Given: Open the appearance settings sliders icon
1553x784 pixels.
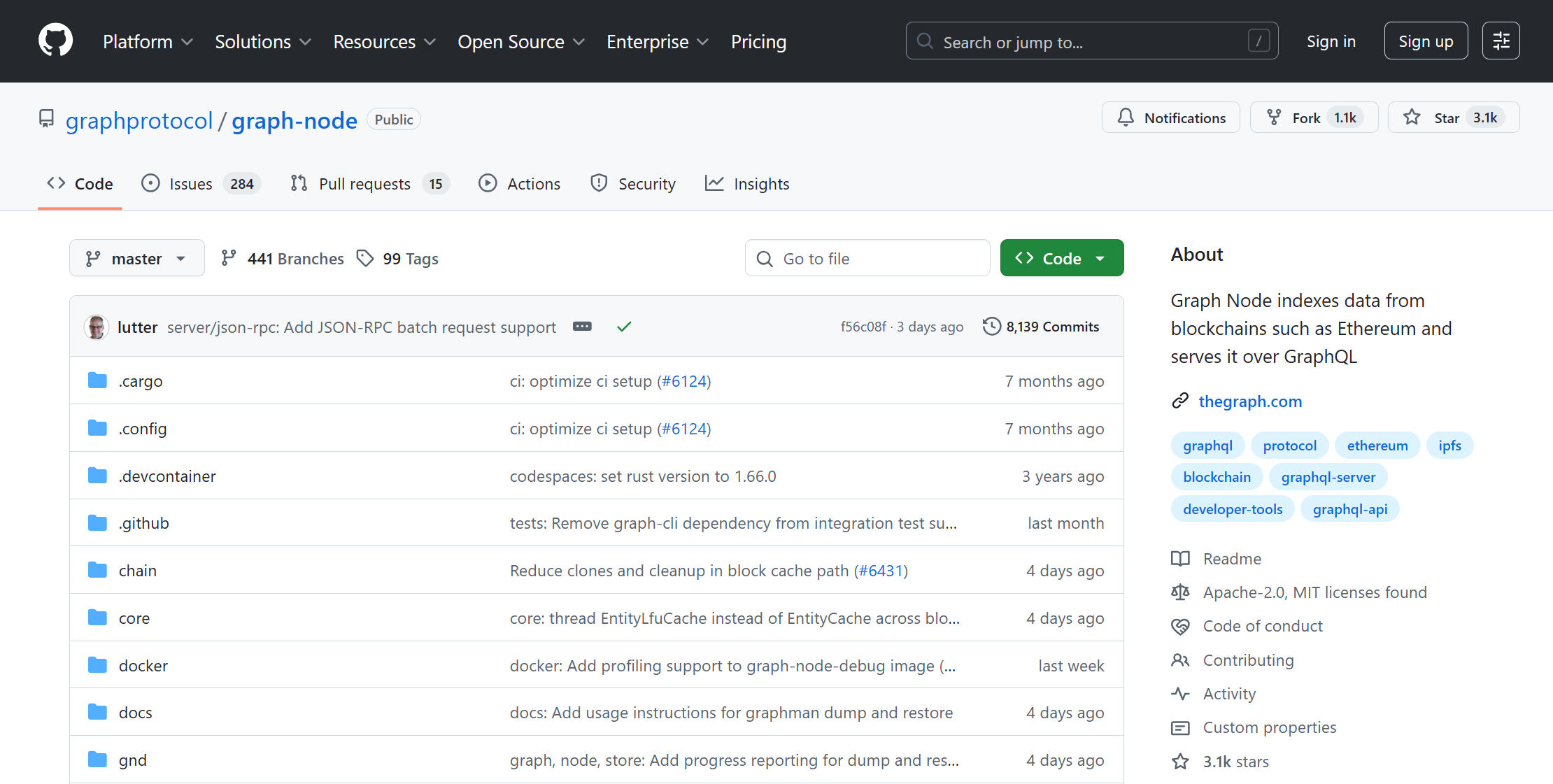Looking at the screenshot, I should [x=1501, y=41].
